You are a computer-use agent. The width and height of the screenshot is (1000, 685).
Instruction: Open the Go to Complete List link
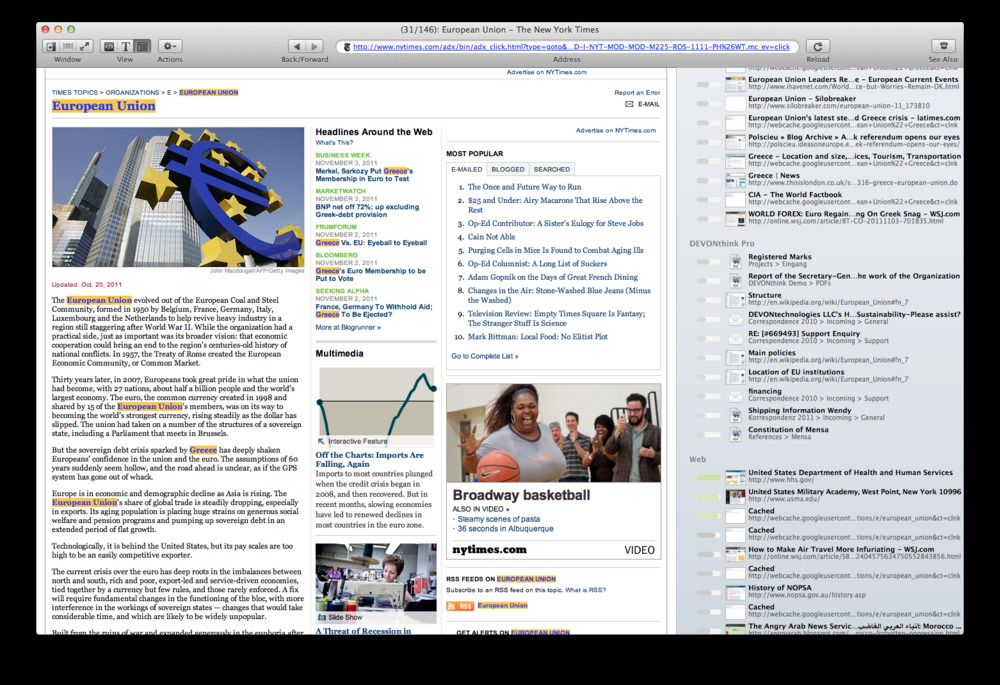pos(482,355)
